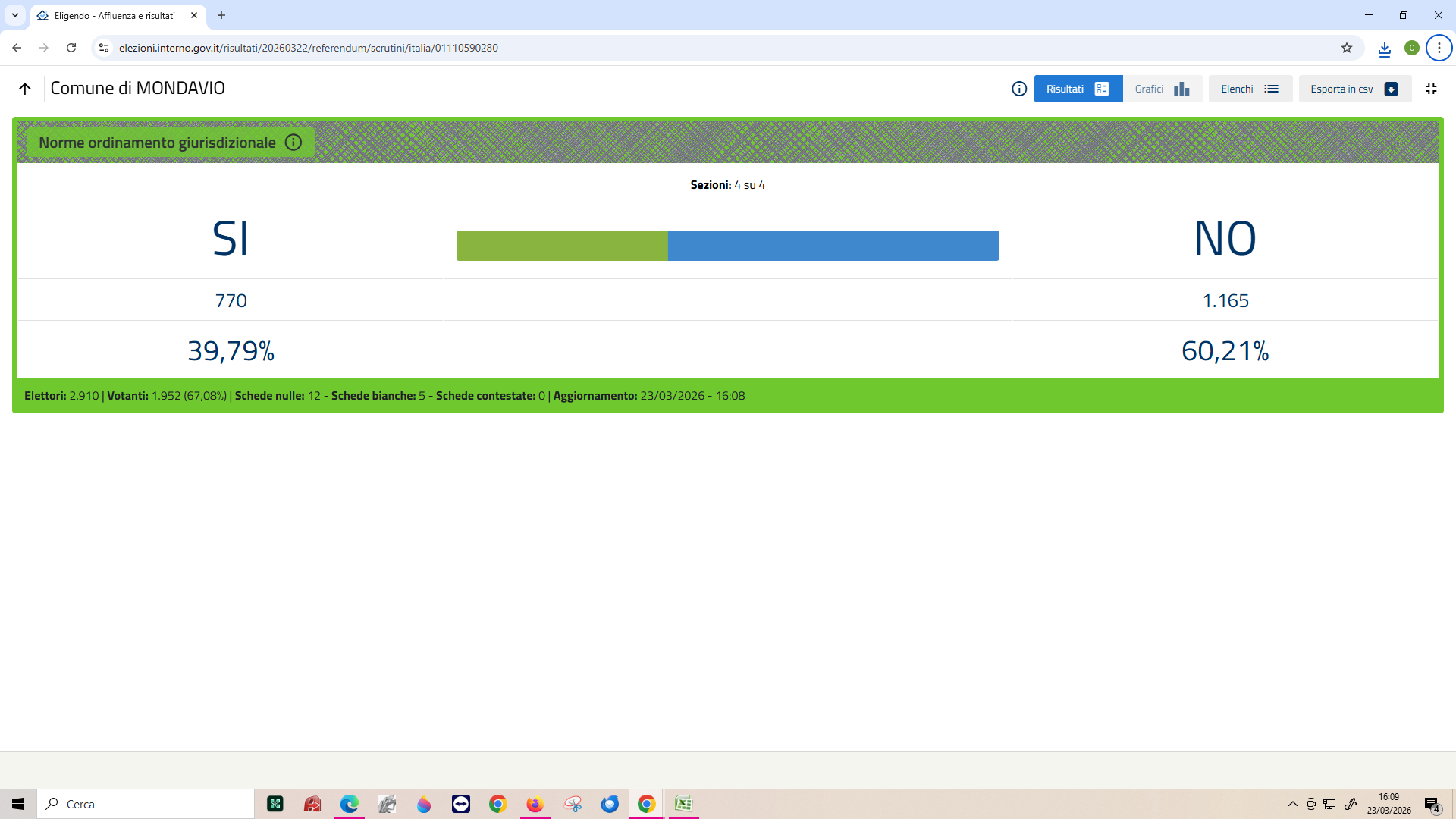Image resolution: width=1456 pixels, height=819 pixels.
Task: Click the green SI portion of the bar
Action: point(562,246)
